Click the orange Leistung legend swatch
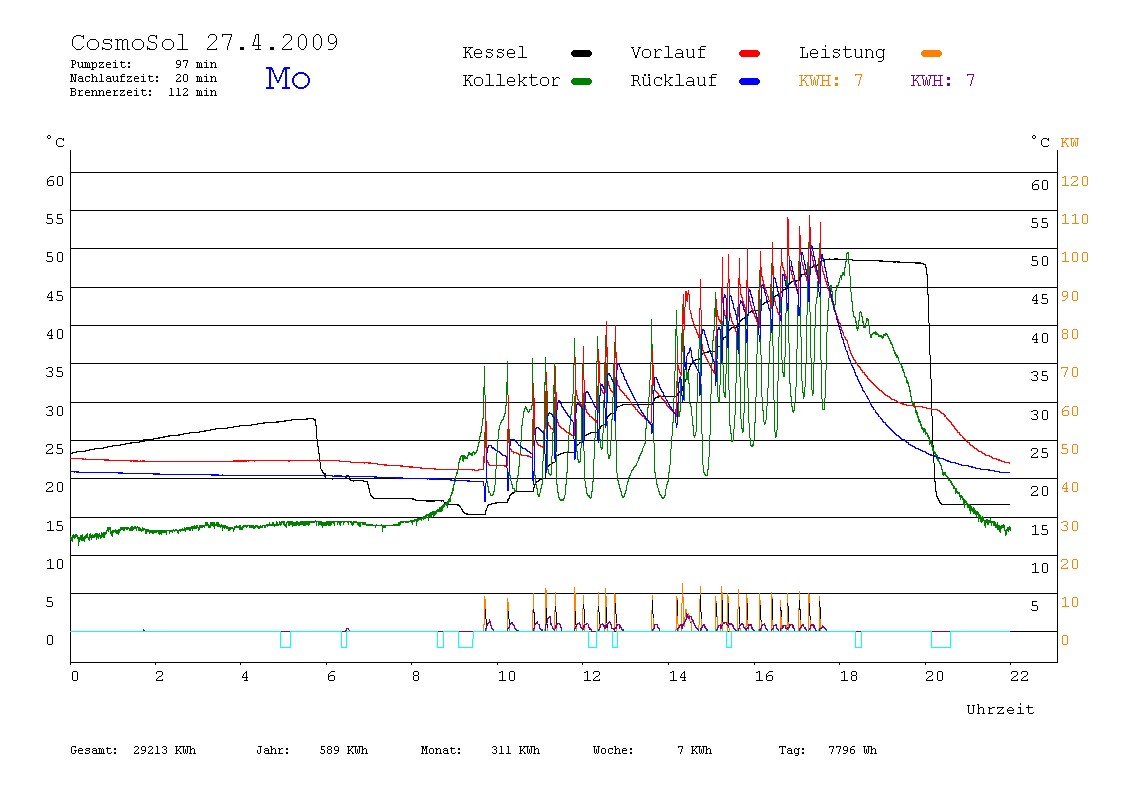This screenshot has width=1148, height=812. [931, 53]
